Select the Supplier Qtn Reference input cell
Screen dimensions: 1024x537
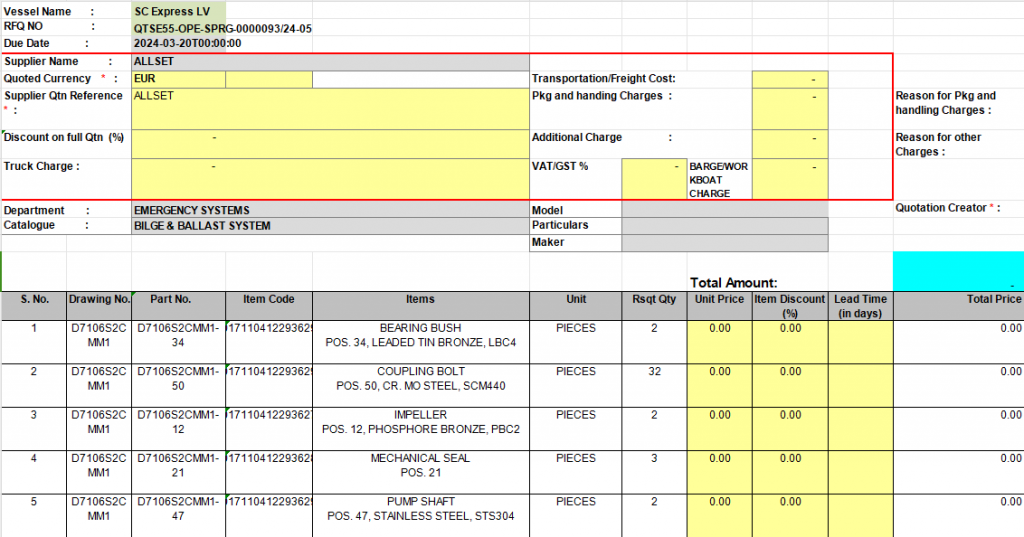pos(329,109)
